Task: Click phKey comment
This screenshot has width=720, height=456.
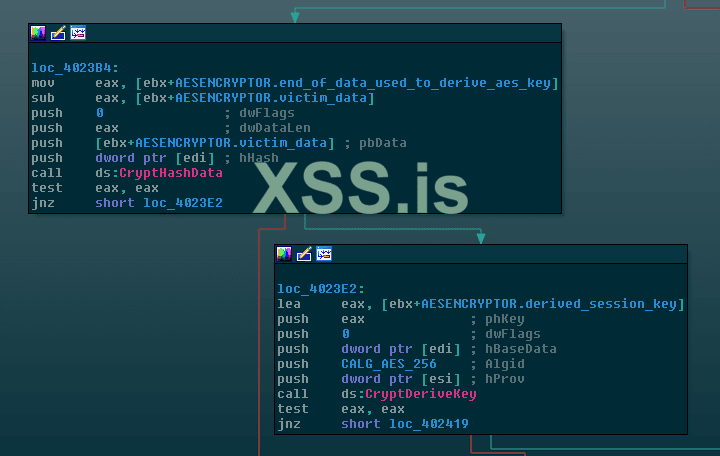Action: point(505,319)
